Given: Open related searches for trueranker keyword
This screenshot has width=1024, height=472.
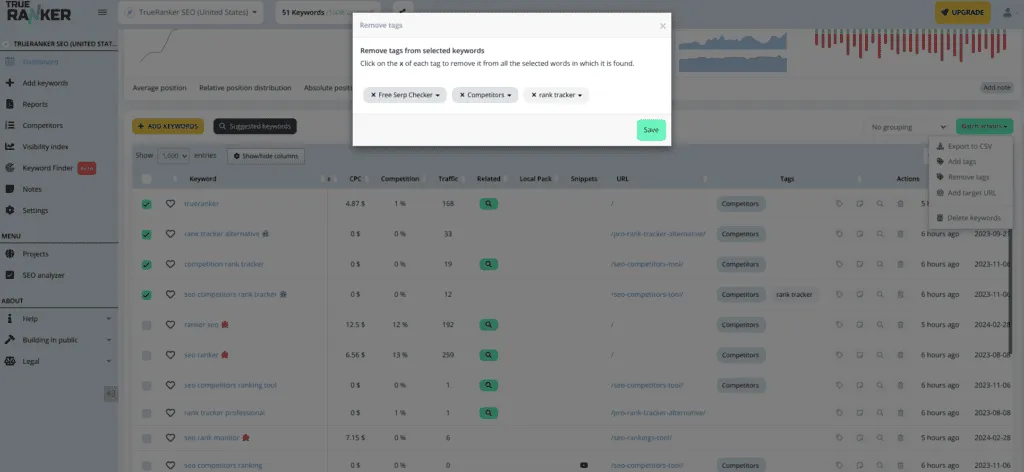Looking at the screenshot, I should click(488, 204).
